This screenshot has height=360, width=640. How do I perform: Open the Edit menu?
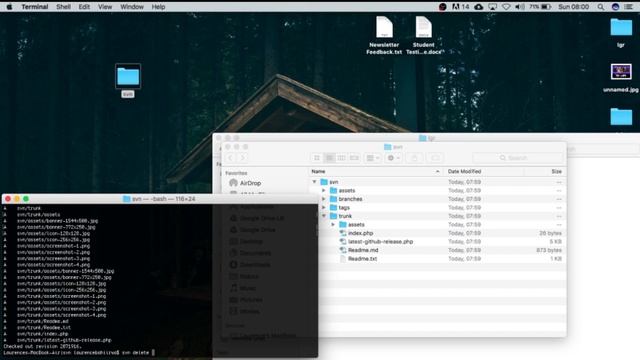point(84,7)
